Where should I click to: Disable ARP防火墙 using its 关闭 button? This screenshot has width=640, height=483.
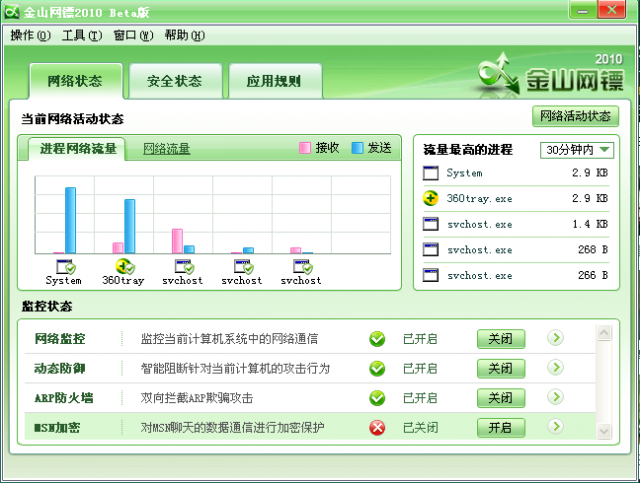tap(500, 398)
